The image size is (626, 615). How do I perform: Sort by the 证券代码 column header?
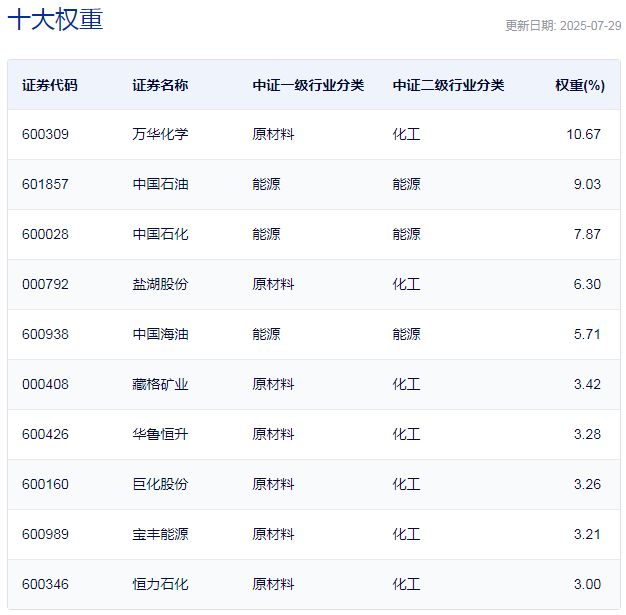[x=49, y=85]
